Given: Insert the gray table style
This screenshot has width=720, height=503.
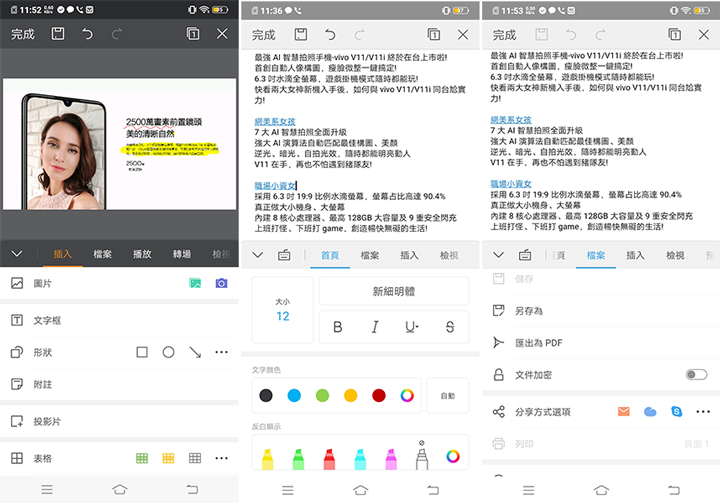Looking at the screenshot, I should pyautogui.click(x=195, y=458).
